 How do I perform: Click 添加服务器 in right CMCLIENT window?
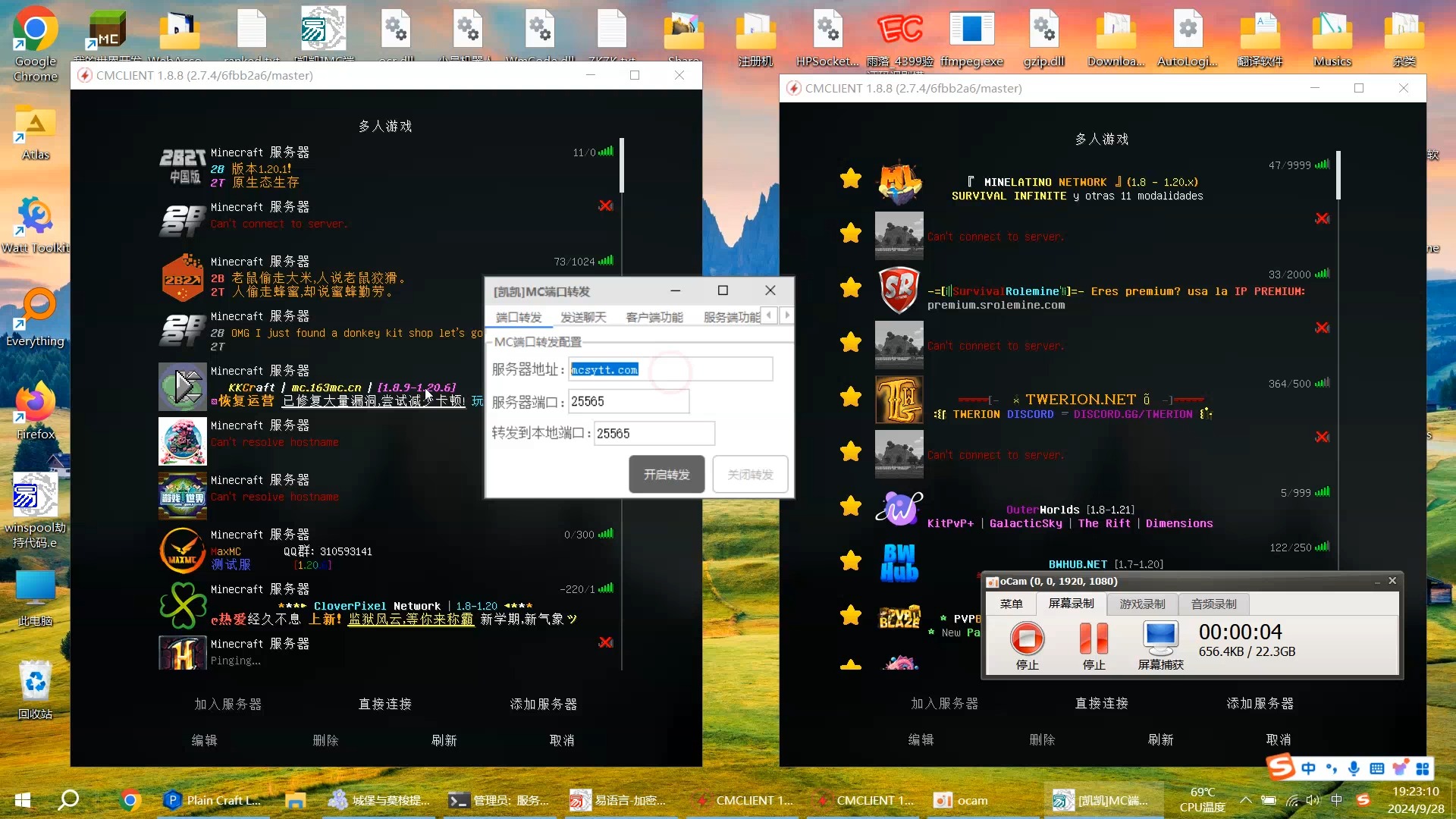[1260, 703]
